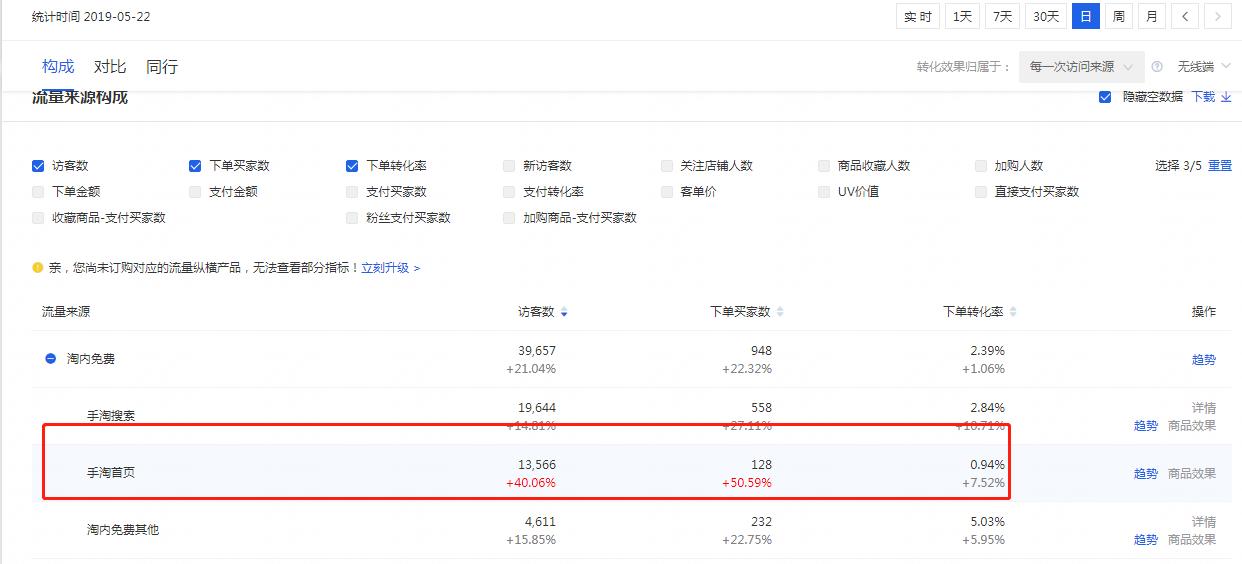Screen dimensions: 1242x564
Task: Collapse the 淘内免费 row
Action: coord(50,358)
